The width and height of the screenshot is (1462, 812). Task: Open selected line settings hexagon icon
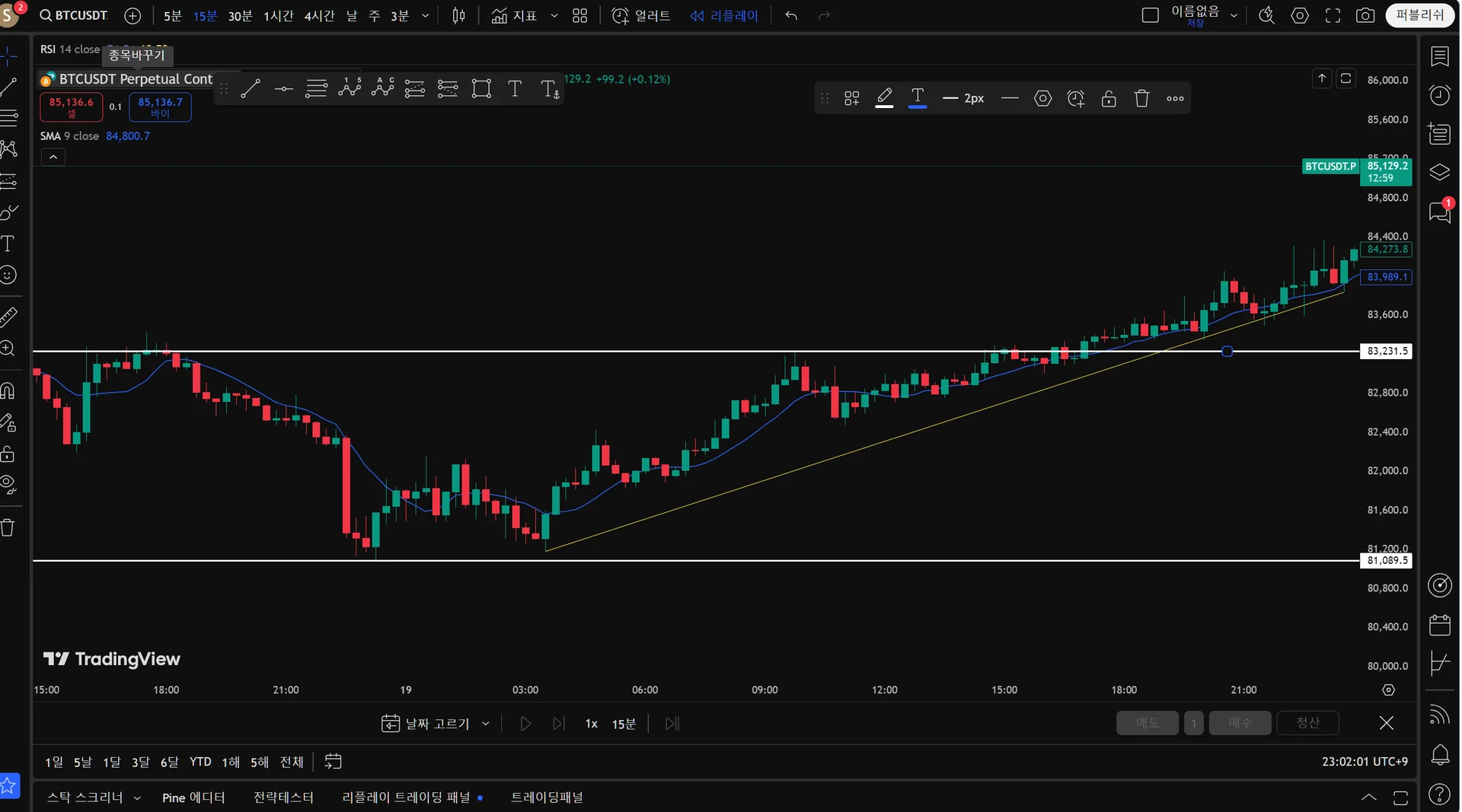pyautogui.click(x=1043, y=98)
